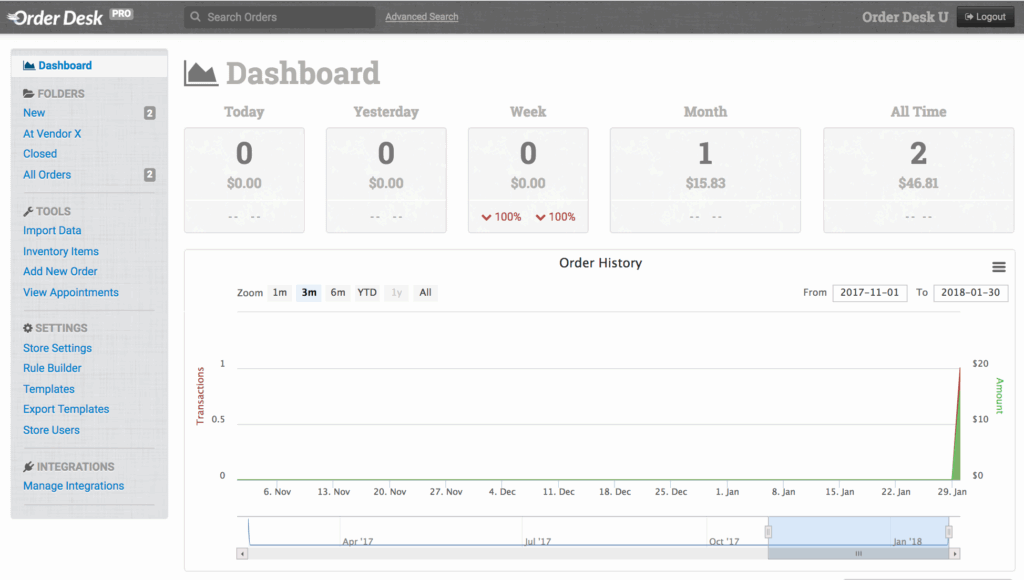Go to Rule Builder settings

(x=52, y=368)
